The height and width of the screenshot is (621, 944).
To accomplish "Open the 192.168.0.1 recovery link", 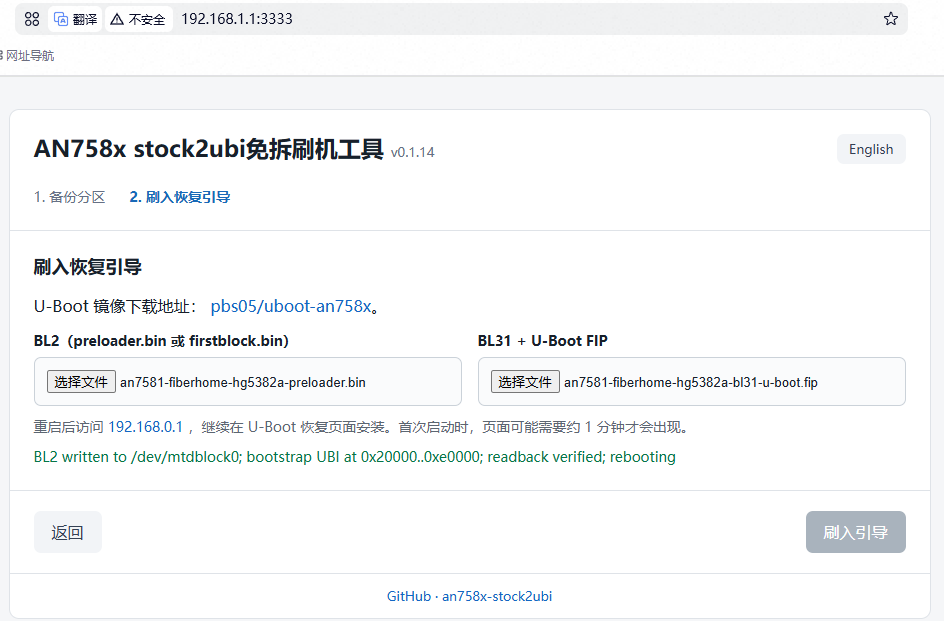I will [145, 427].
